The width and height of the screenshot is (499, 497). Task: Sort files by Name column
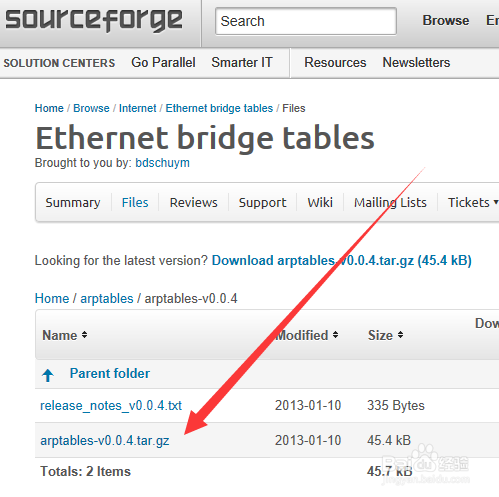[65, 335]
